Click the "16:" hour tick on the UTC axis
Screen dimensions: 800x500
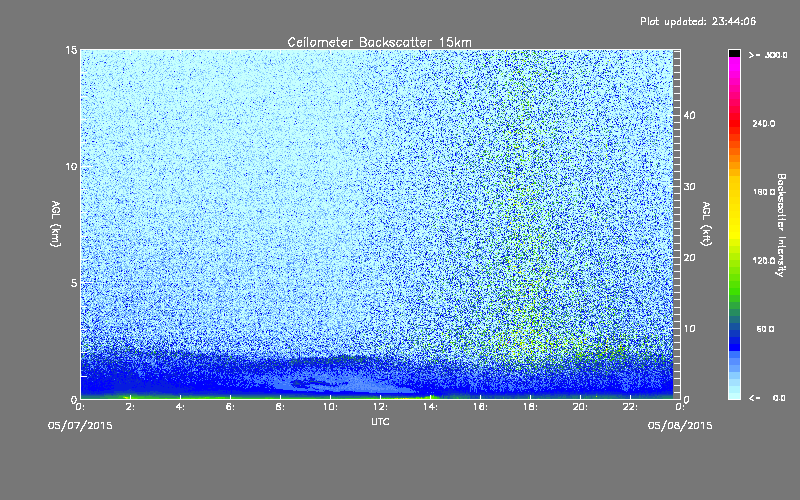[480, 407]
